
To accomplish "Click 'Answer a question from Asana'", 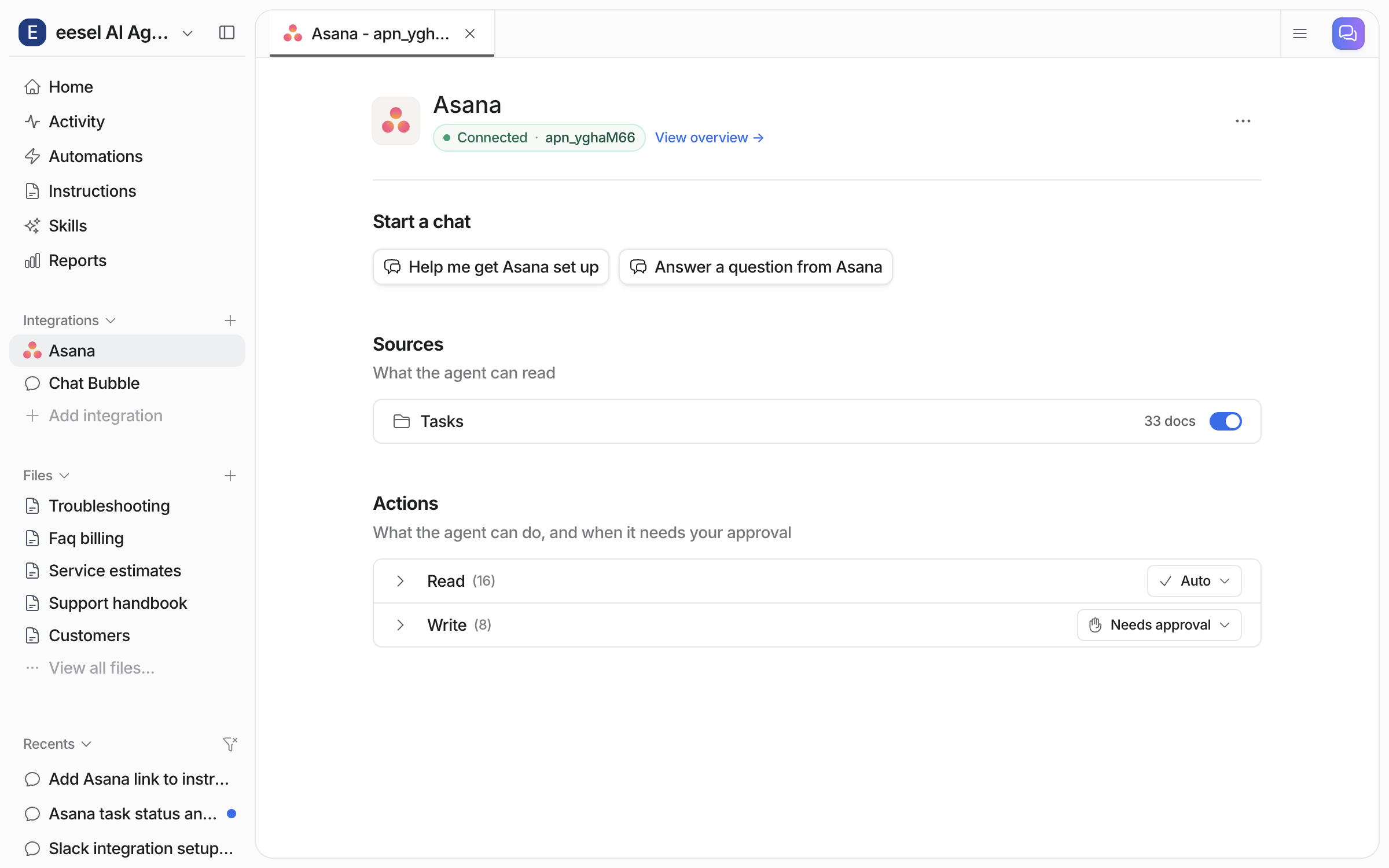I will tap(755, 267).
